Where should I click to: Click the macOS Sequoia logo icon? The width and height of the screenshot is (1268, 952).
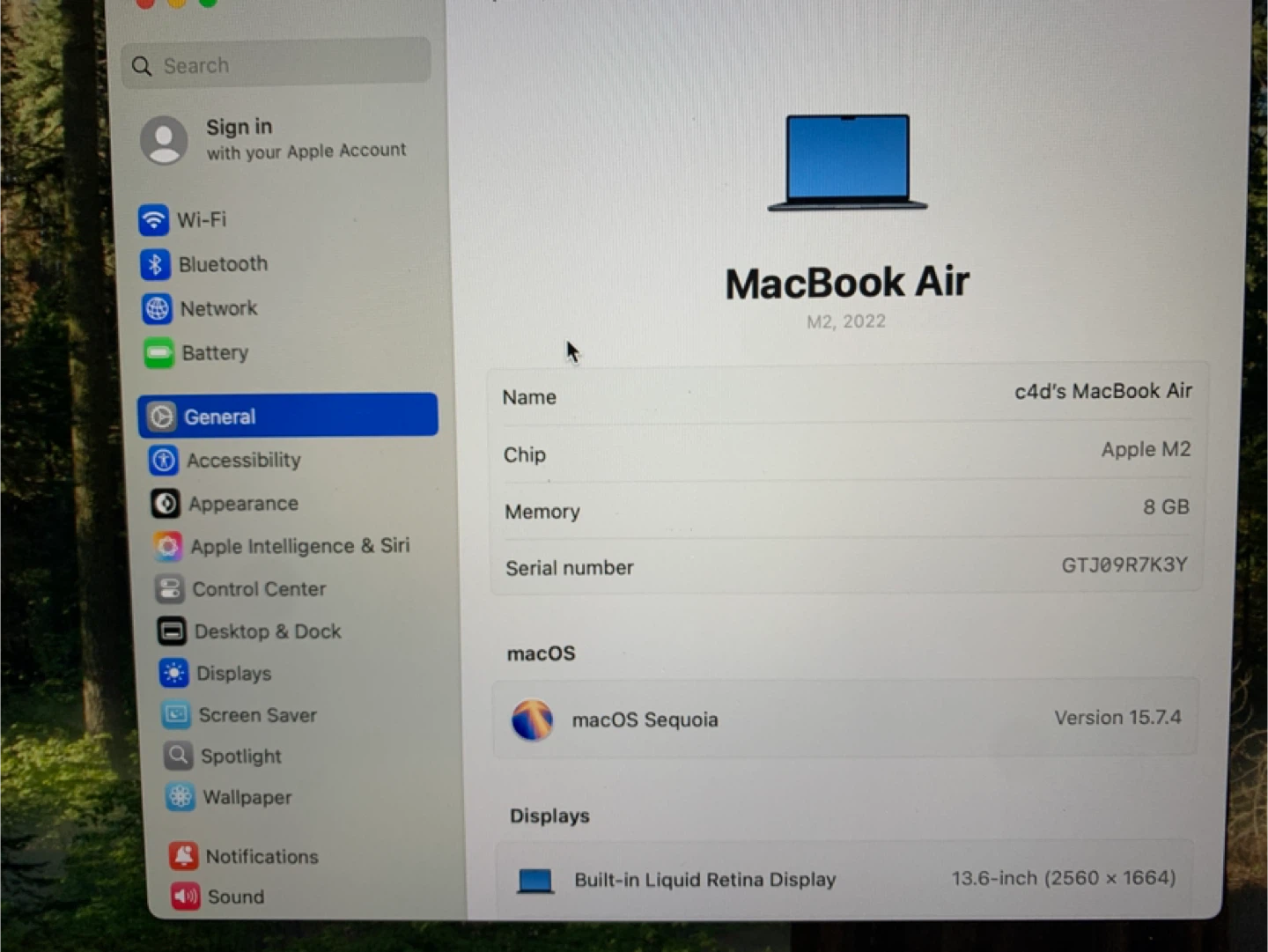532,720
